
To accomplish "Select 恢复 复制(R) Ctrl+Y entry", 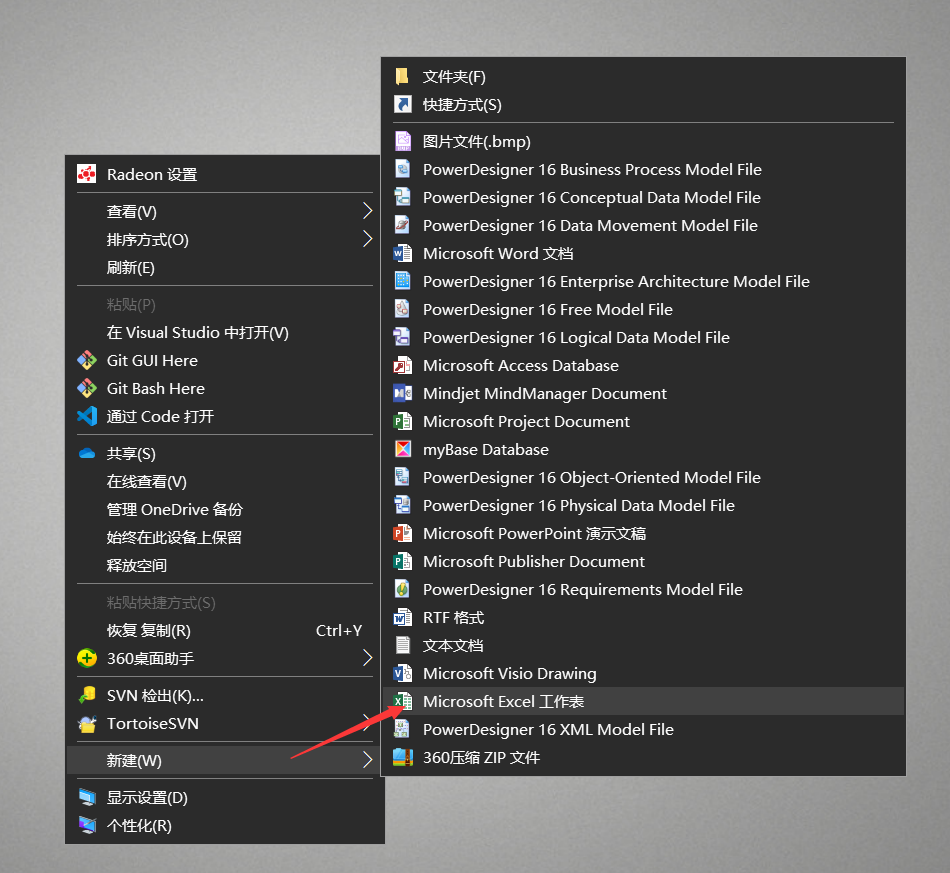I will [225, 631].
